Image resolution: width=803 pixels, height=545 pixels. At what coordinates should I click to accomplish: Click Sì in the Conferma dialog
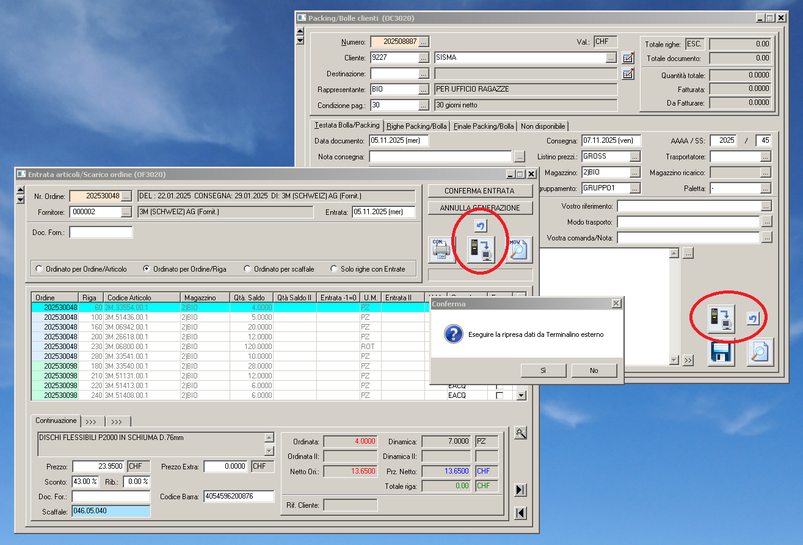[543, 370]
